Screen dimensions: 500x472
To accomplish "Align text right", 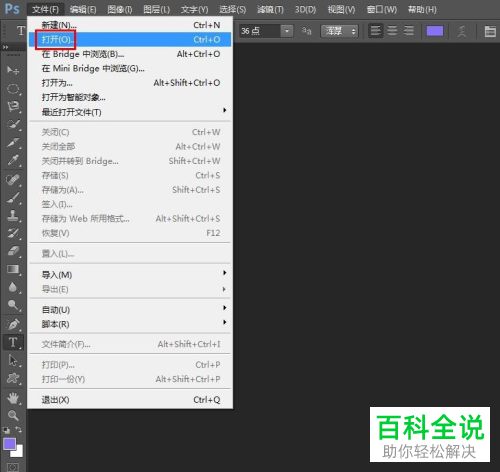I will [409, 31].
